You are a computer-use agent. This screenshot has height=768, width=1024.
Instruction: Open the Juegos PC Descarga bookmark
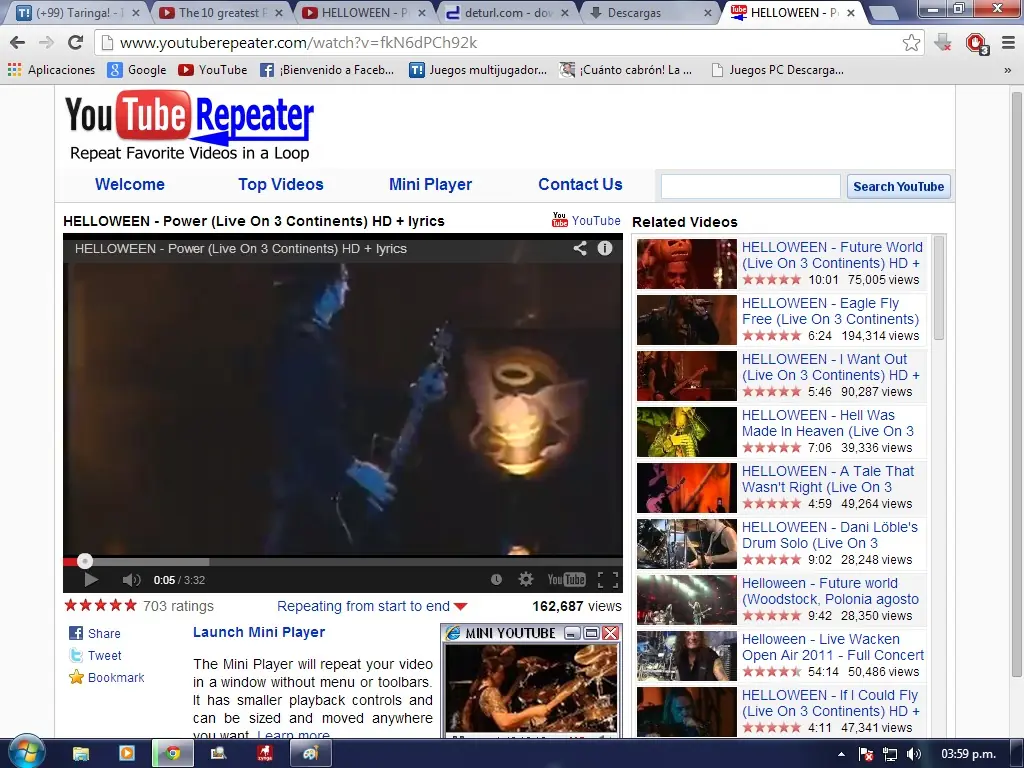(777, 70)
